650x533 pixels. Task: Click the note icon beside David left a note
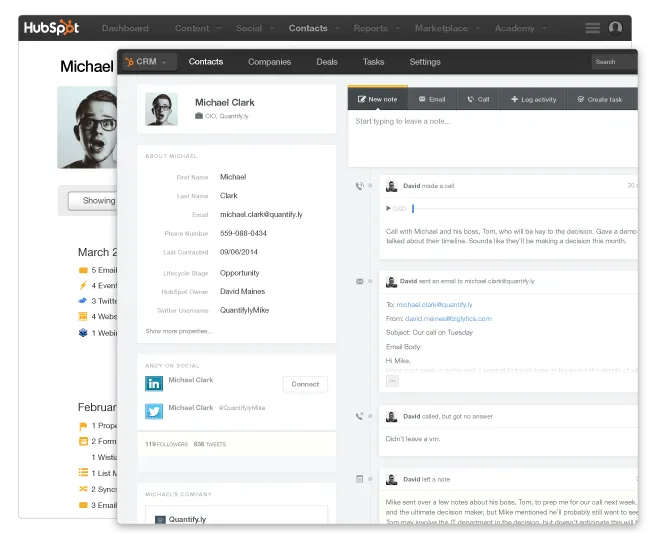(x=359, y=479)
